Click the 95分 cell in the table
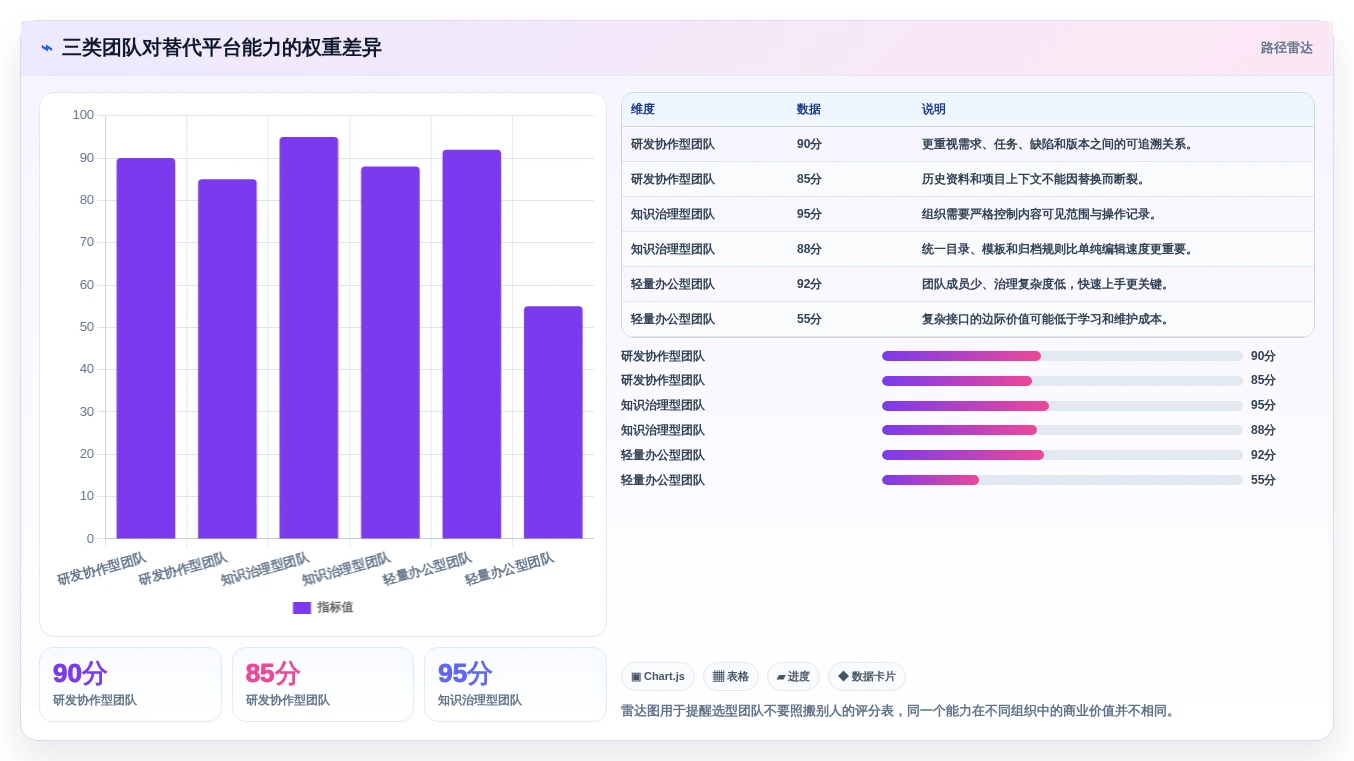 click(x=809, y=215)
